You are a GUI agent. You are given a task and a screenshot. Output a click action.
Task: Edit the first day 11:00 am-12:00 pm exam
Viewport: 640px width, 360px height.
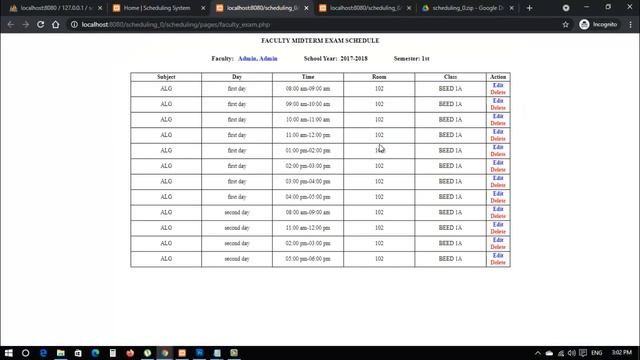(x=498, y=132)
